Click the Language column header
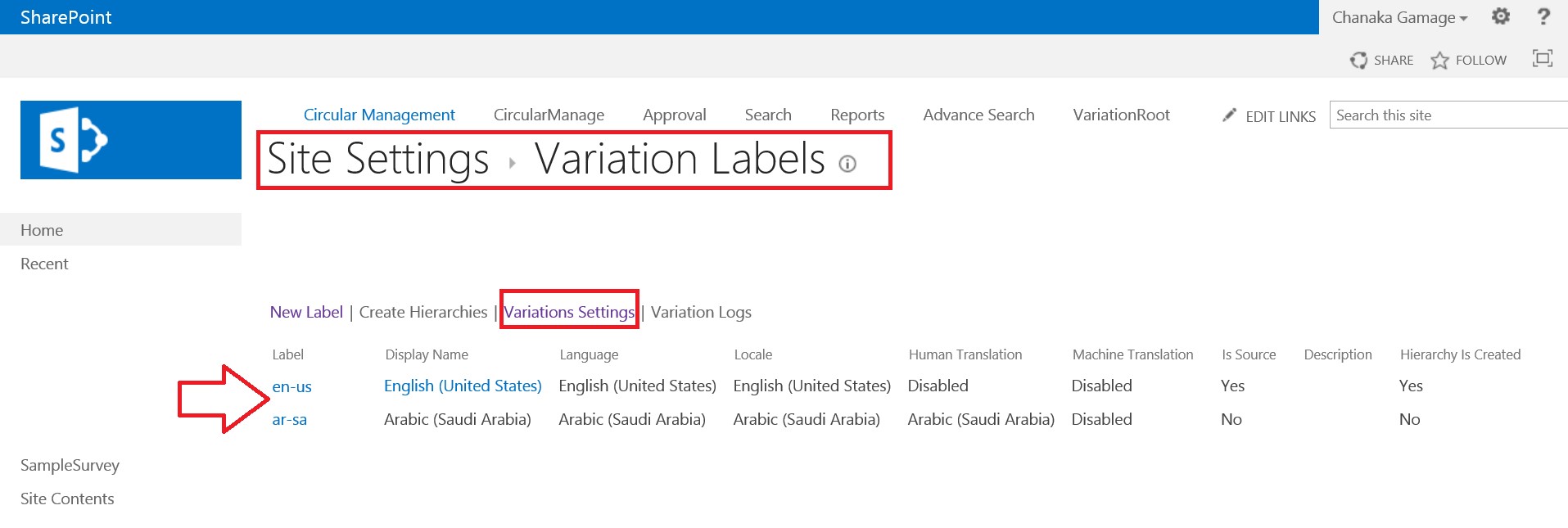This screenshot has height=528, width=1568. coord(589,355)
